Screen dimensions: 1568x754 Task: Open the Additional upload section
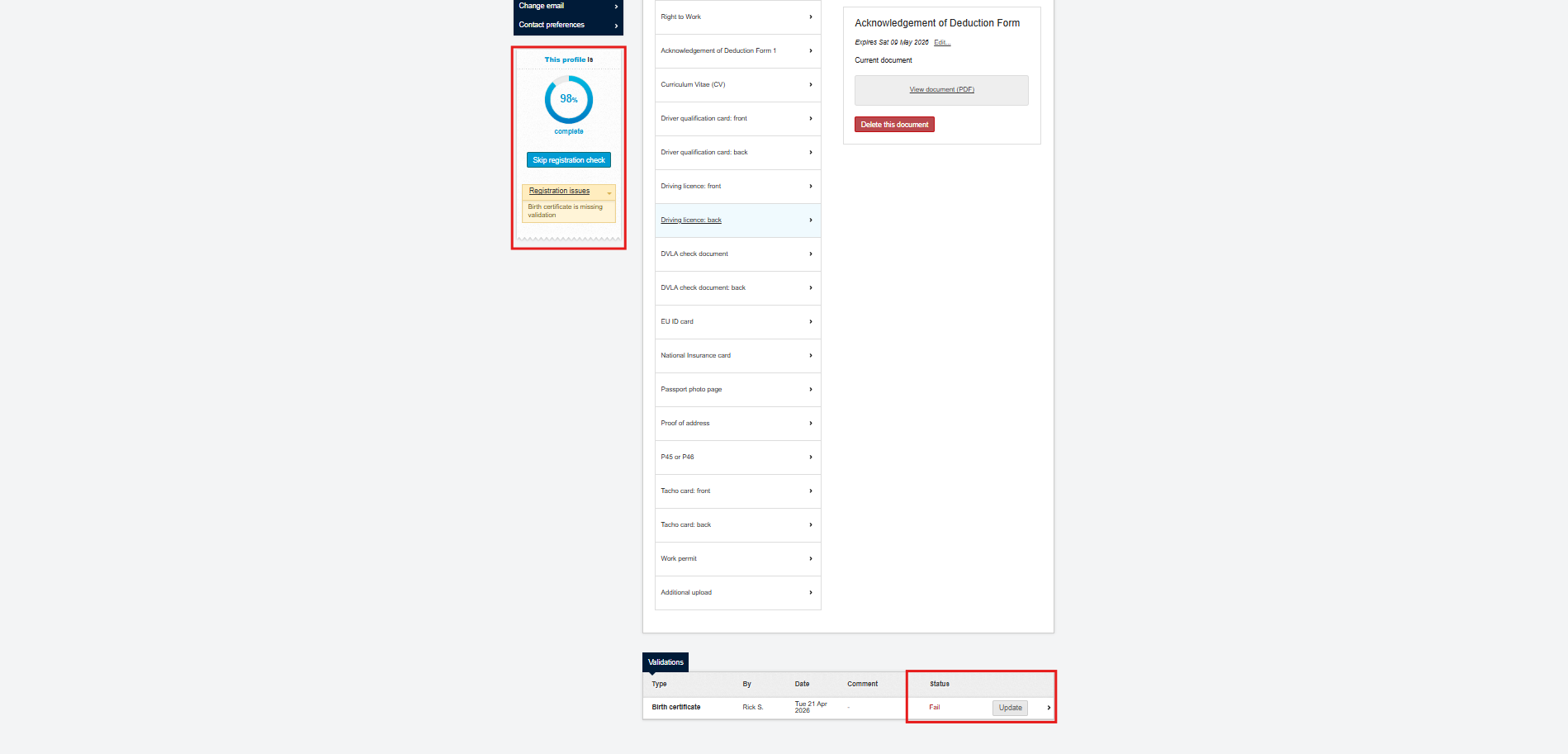click(737, 592)
